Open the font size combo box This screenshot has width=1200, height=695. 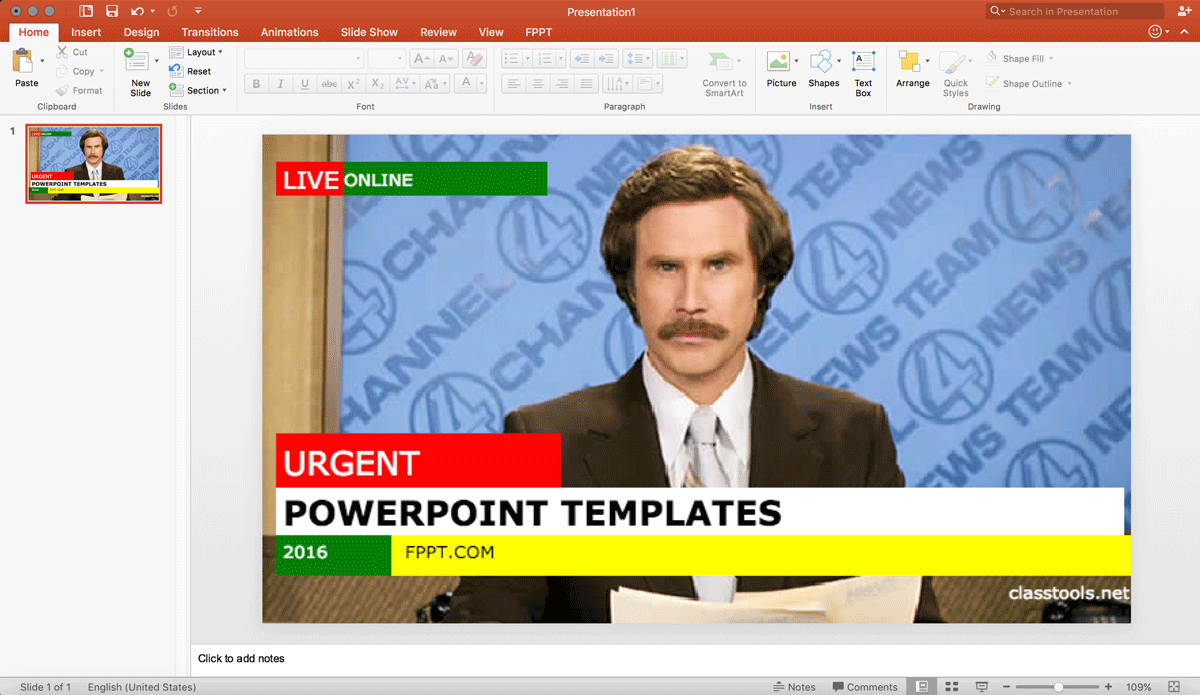(x=386, y=59)
